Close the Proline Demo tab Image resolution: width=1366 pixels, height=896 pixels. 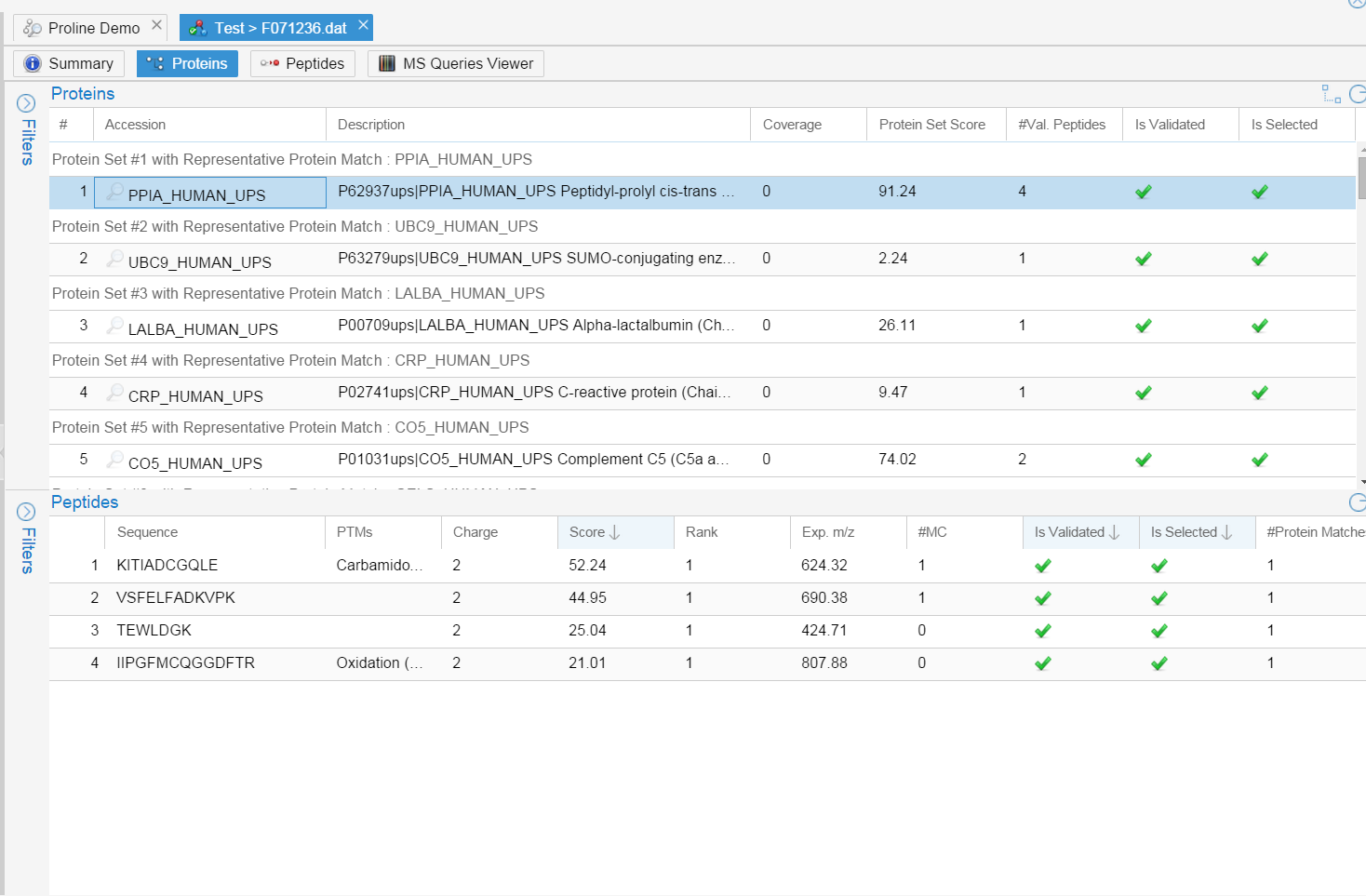point(157,26)
